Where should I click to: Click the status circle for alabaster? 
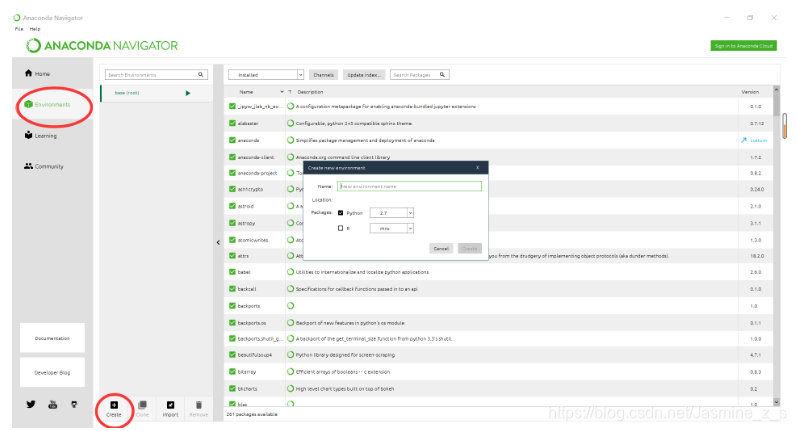(x=290, y=123)
